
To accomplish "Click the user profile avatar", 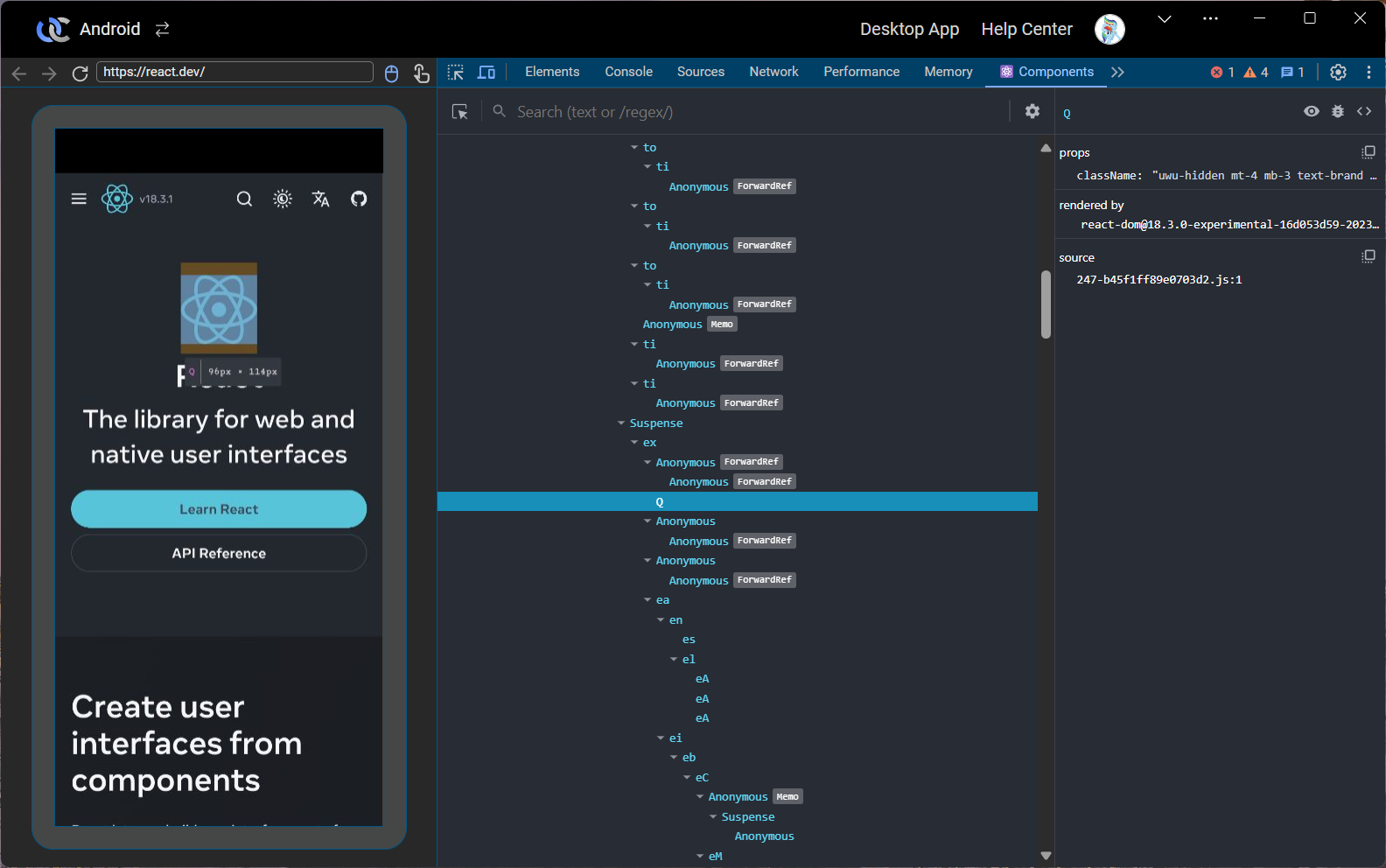I will (x=1109, y=29).
